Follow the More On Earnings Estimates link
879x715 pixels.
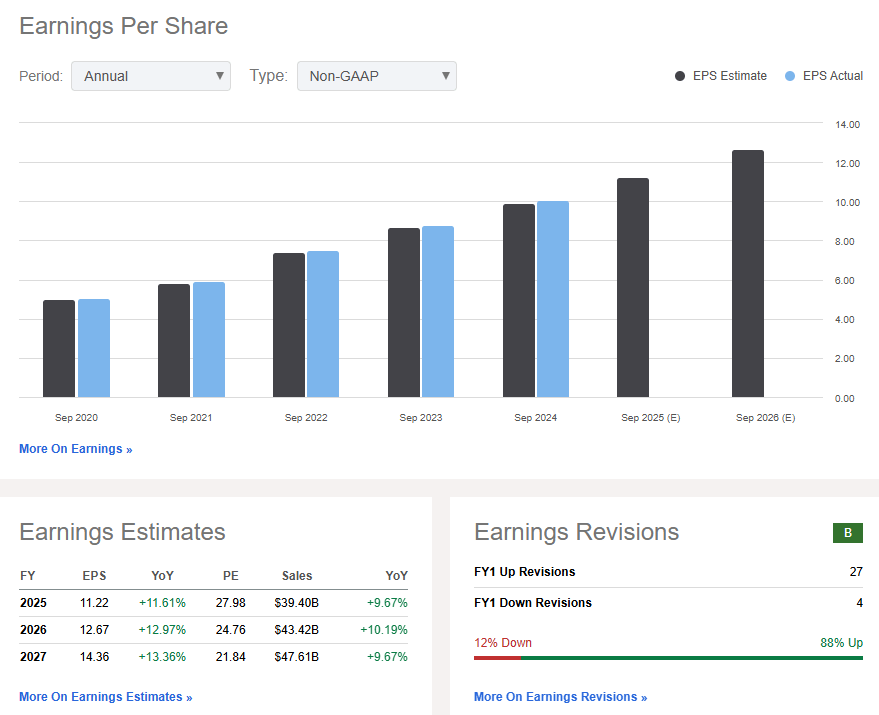point(105,697)
